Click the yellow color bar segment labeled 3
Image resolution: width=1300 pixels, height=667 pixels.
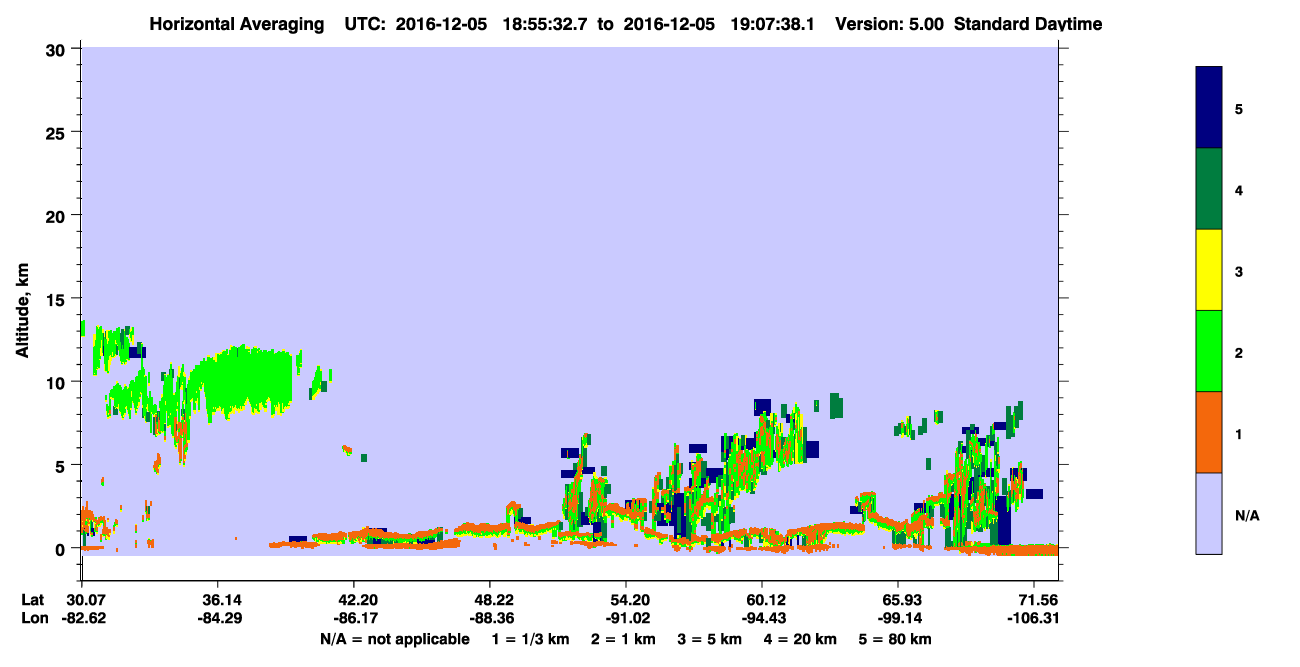coord(1209,270)
